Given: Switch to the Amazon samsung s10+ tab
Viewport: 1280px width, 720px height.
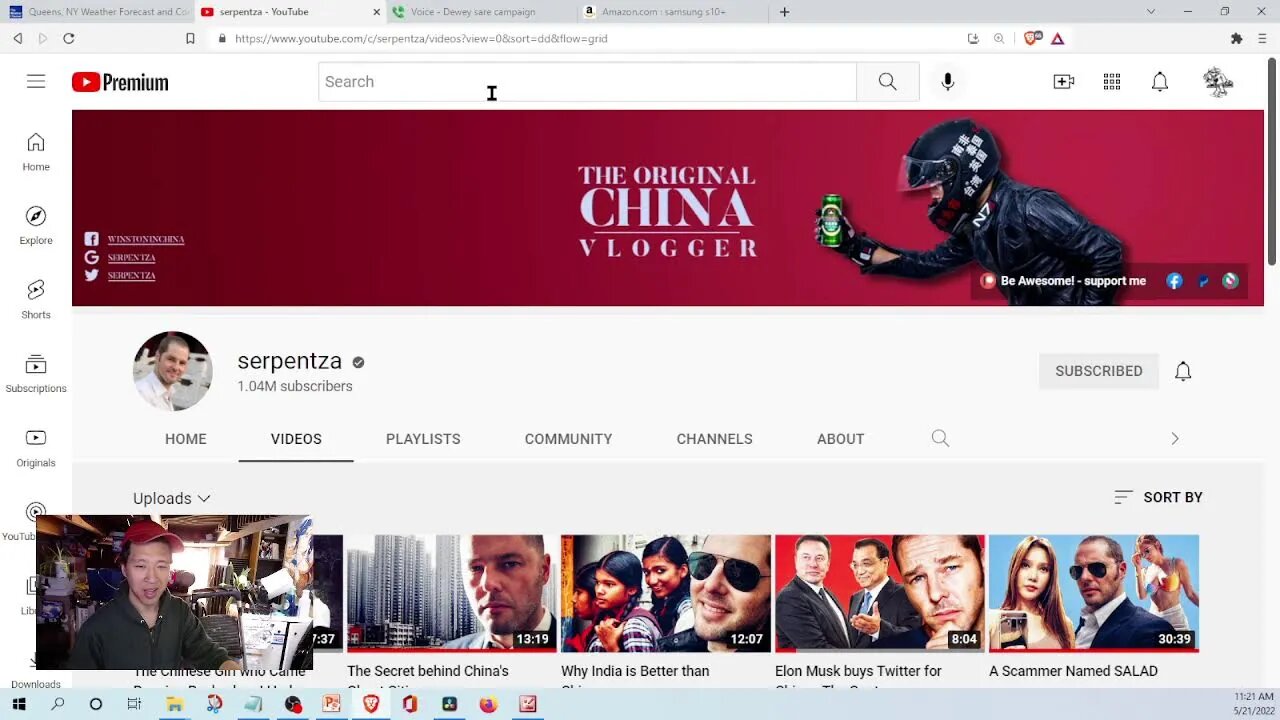Looking at the screenshot, I should pos(672,12).
